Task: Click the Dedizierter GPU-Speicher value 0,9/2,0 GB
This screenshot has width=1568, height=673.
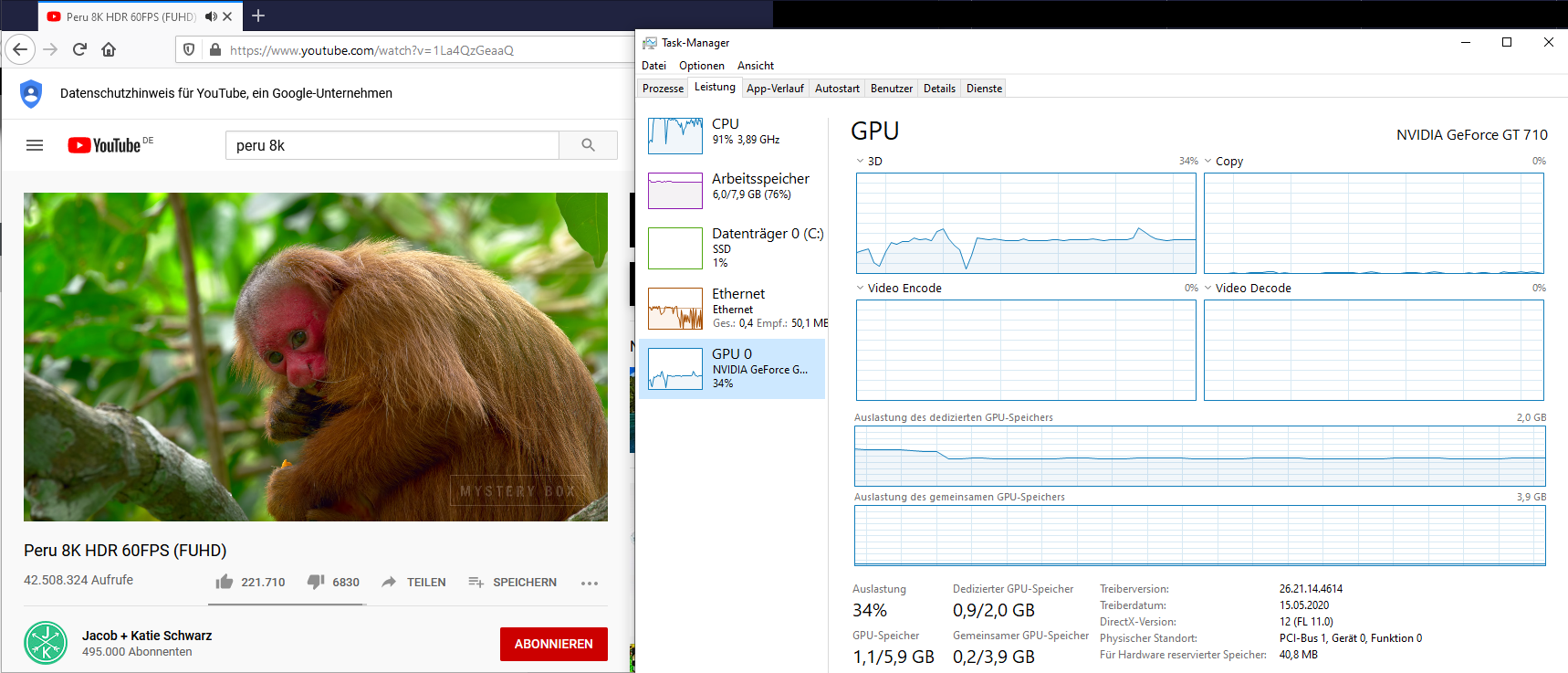Action: 994,610
